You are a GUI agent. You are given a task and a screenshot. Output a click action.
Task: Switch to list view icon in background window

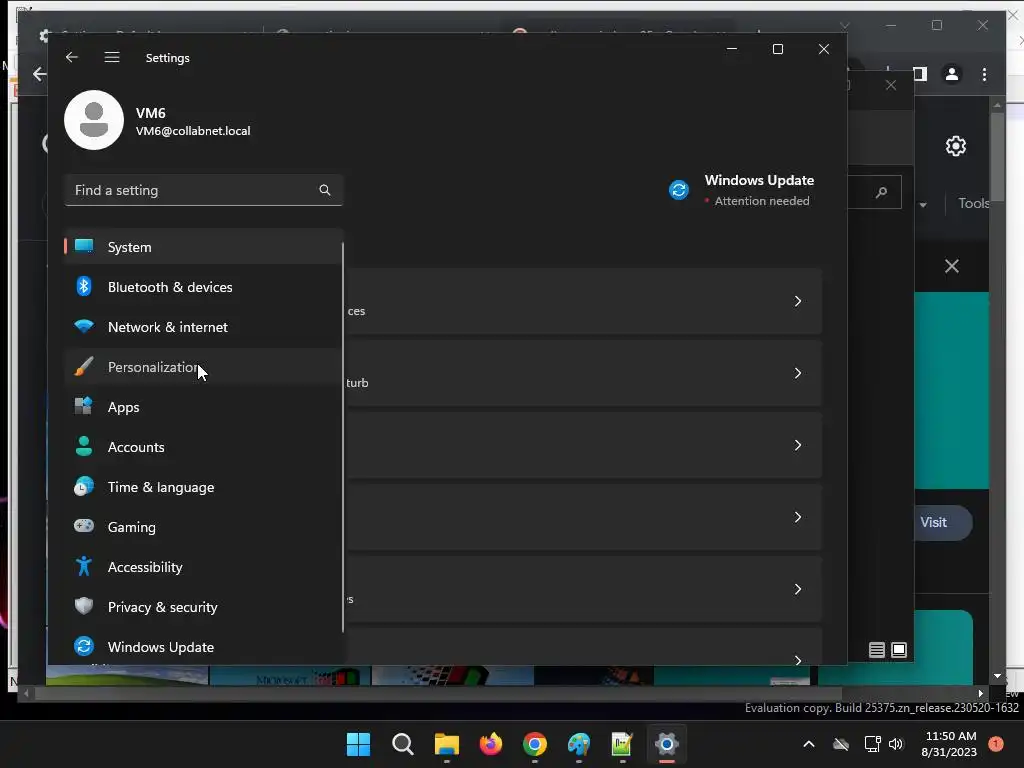pos(876,650)
